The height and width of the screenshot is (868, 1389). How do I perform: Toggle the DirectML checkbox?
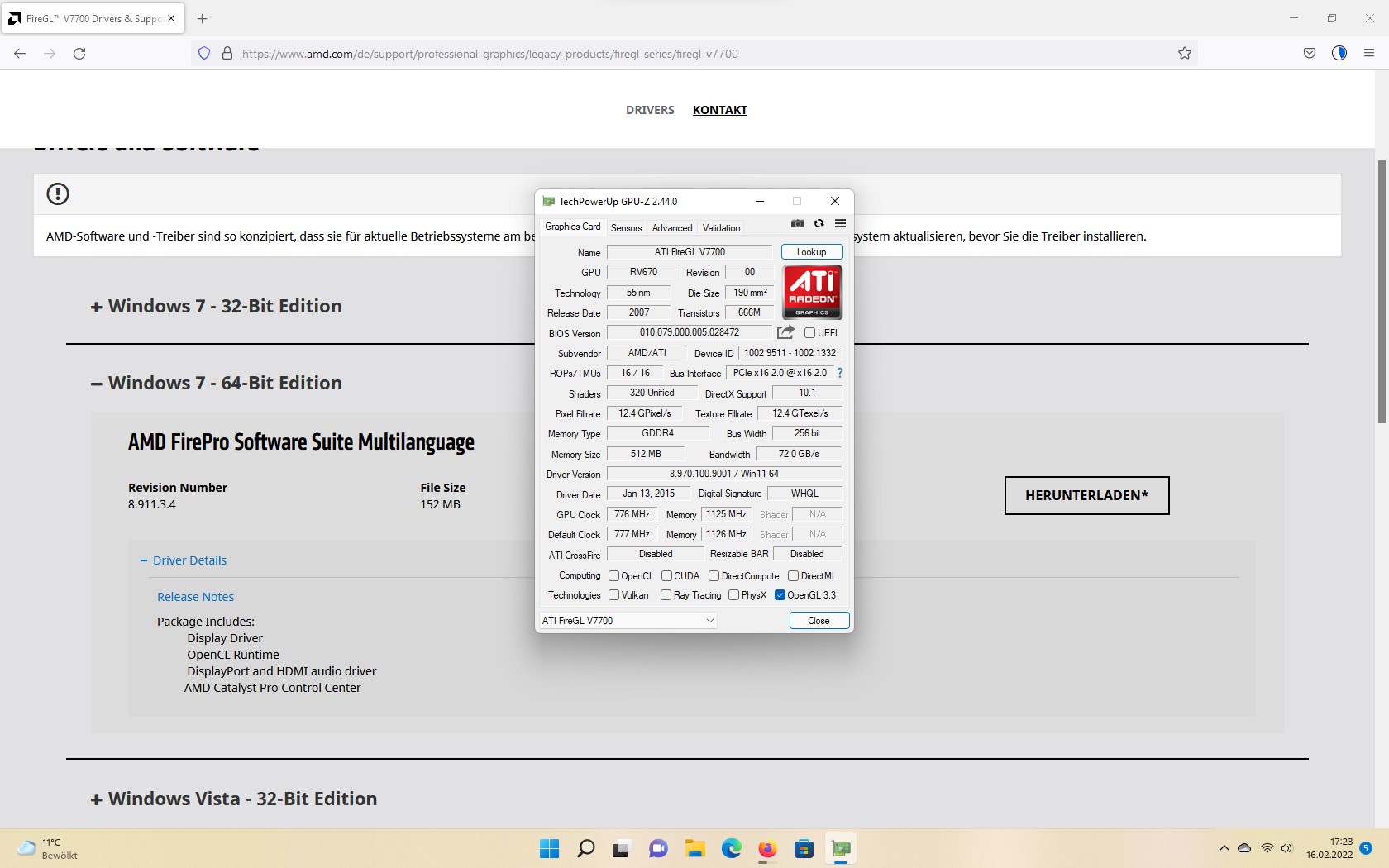[793, 576]
